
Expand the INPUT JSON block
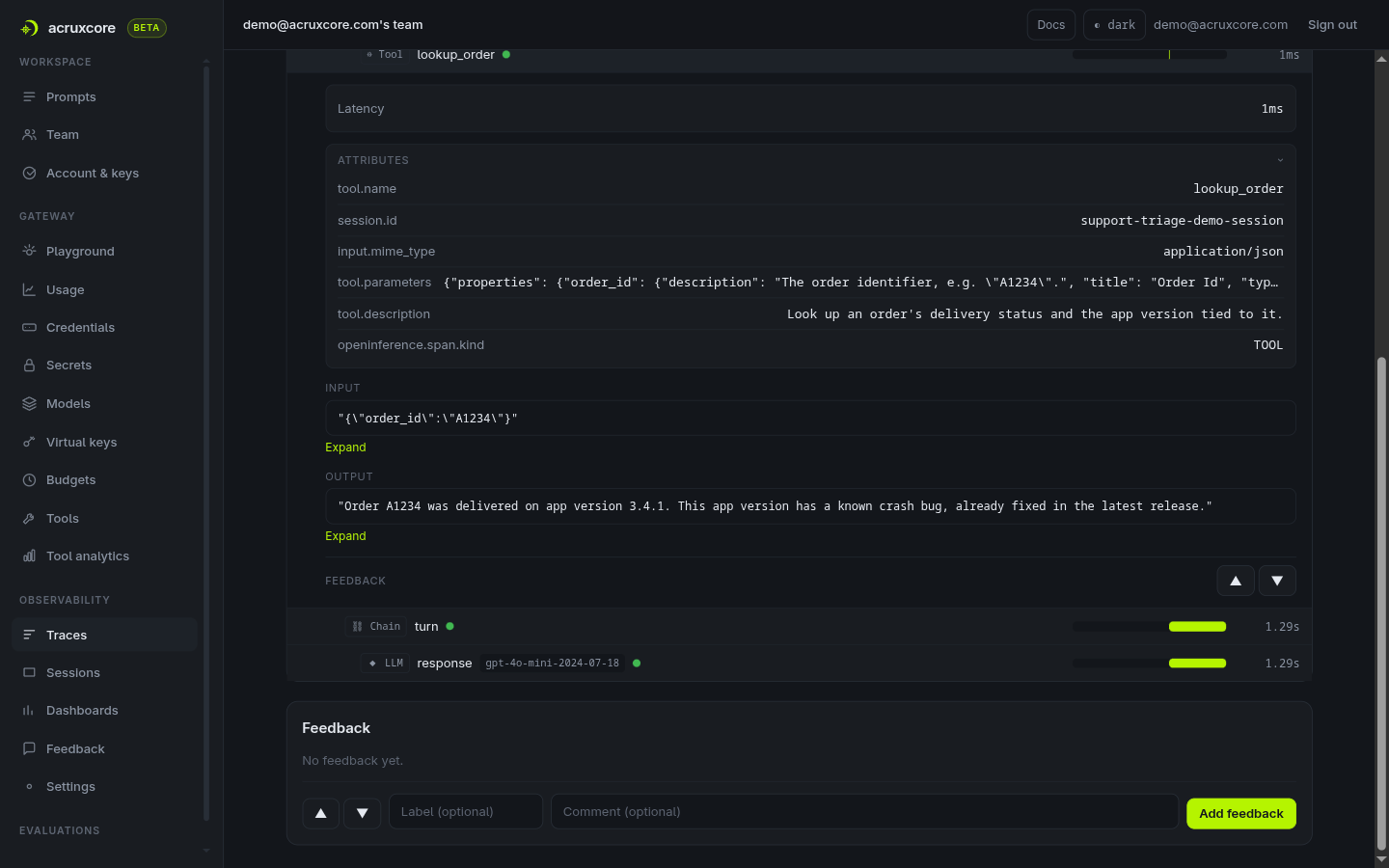pyautogui.click(x=345, y=448)
